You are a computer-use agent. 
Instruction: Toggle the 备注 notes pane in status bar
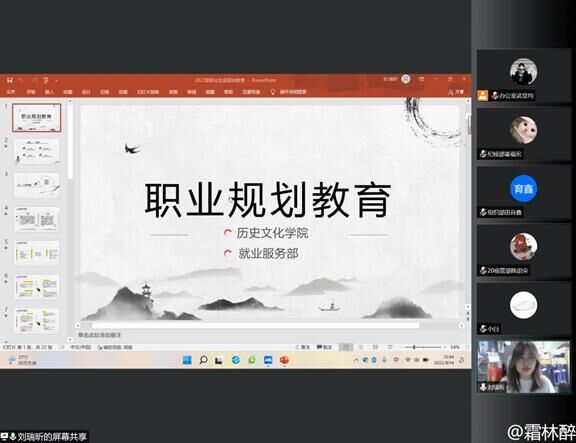click(x=302, y=347)
